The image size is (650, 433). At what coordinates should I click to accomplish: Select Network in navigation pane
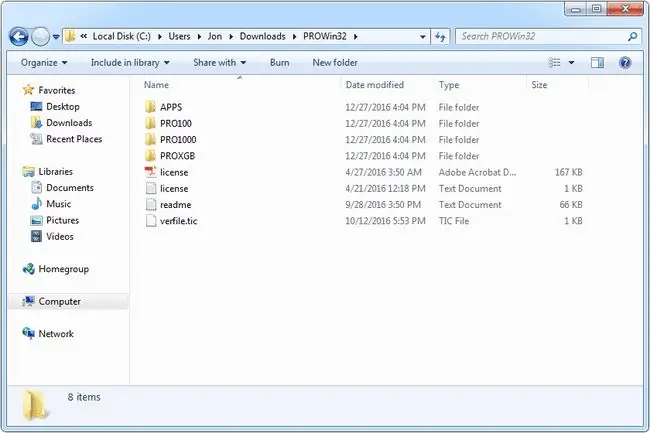(56, 334)
